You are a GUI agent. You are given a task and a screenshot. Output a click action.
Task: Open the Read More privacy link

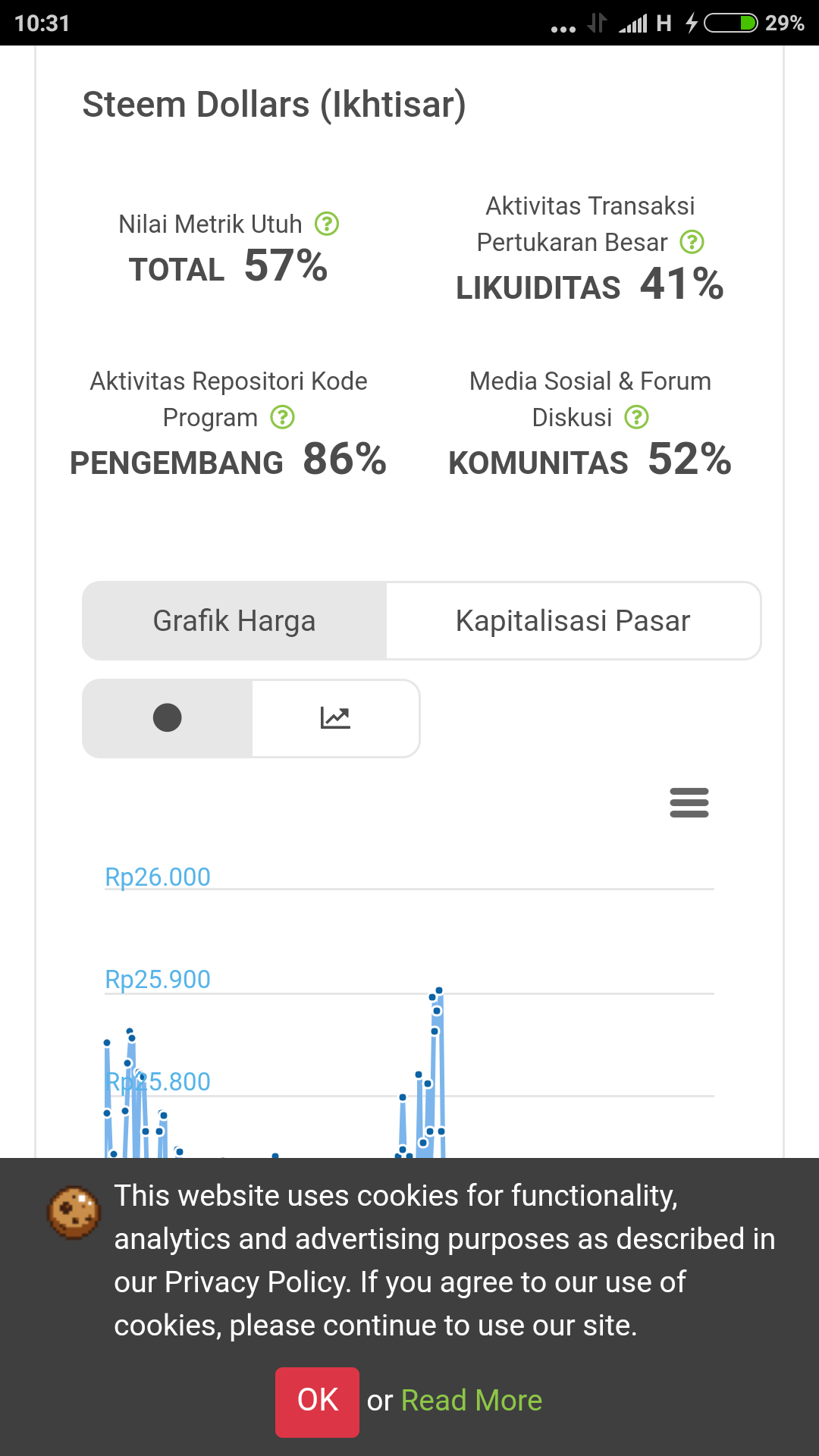click(x=471, y=1401)
